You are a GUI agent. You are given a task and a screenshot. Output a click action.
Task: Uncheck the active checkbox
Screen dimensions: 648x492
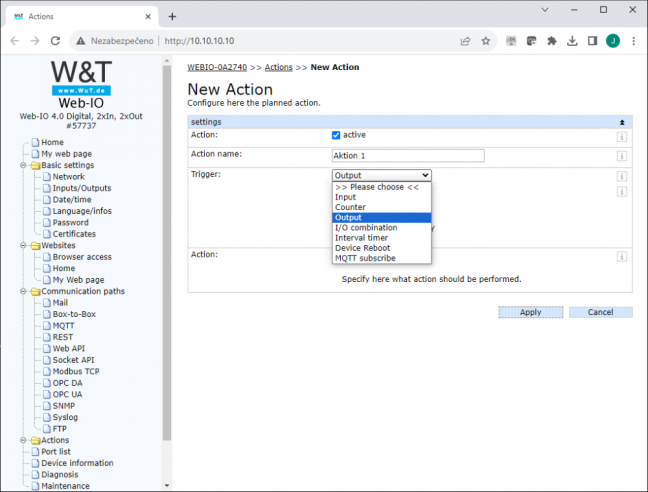tap(336, 135)
